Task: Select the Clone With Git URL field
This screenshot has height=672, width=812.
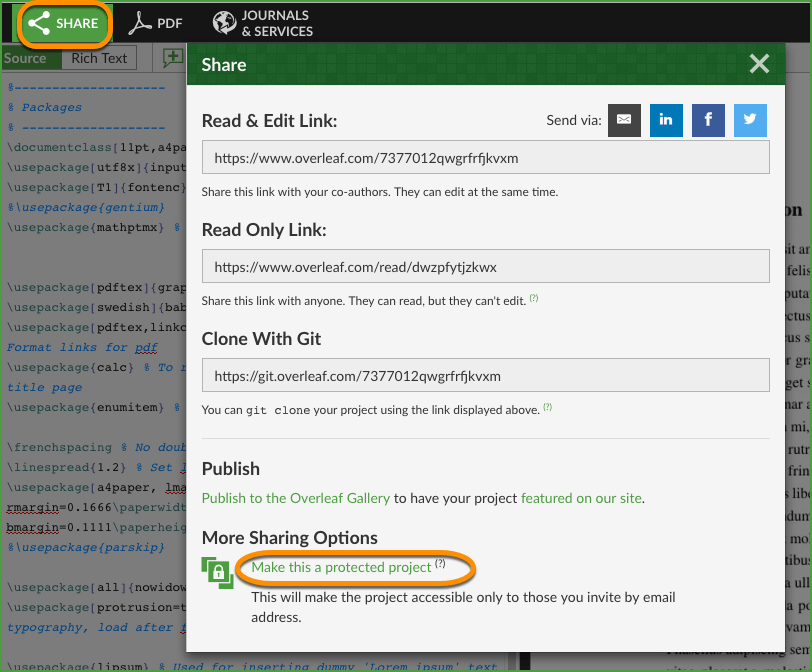Action: pyautogui.click(x=486, y=375)
